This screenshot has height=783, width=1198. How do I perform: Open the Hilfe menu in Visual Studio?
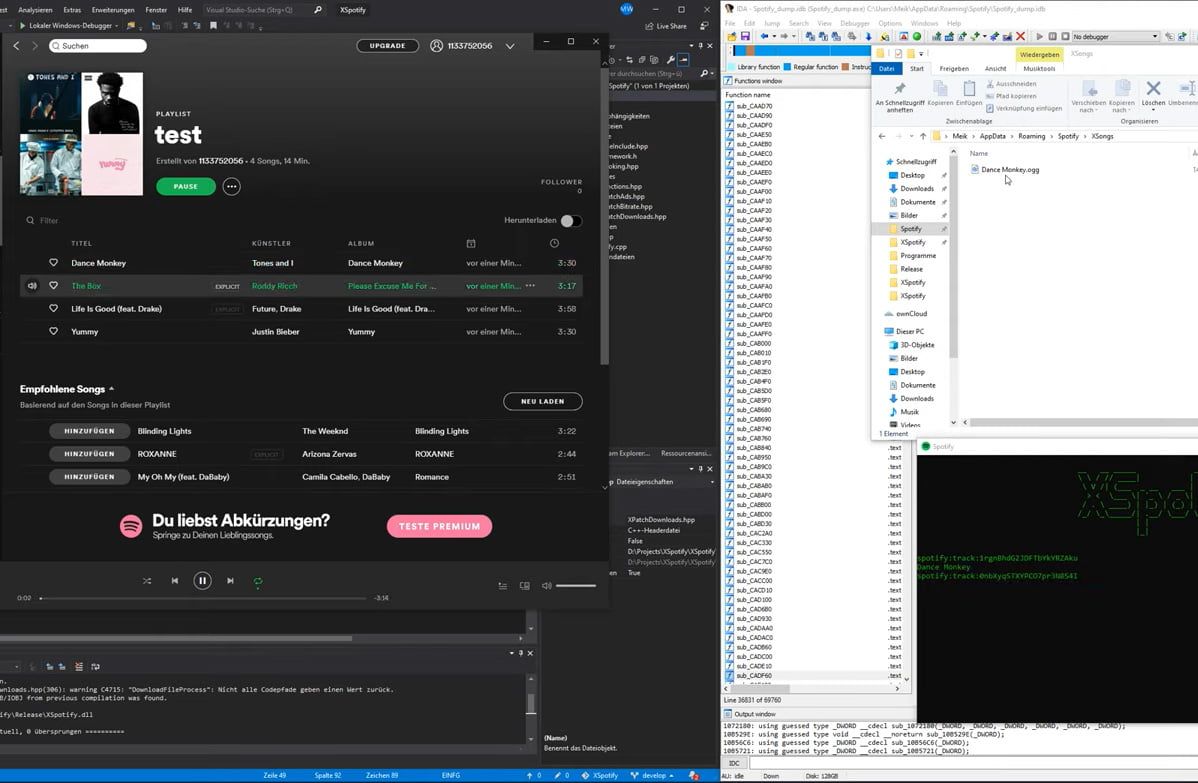pos(185,10)
